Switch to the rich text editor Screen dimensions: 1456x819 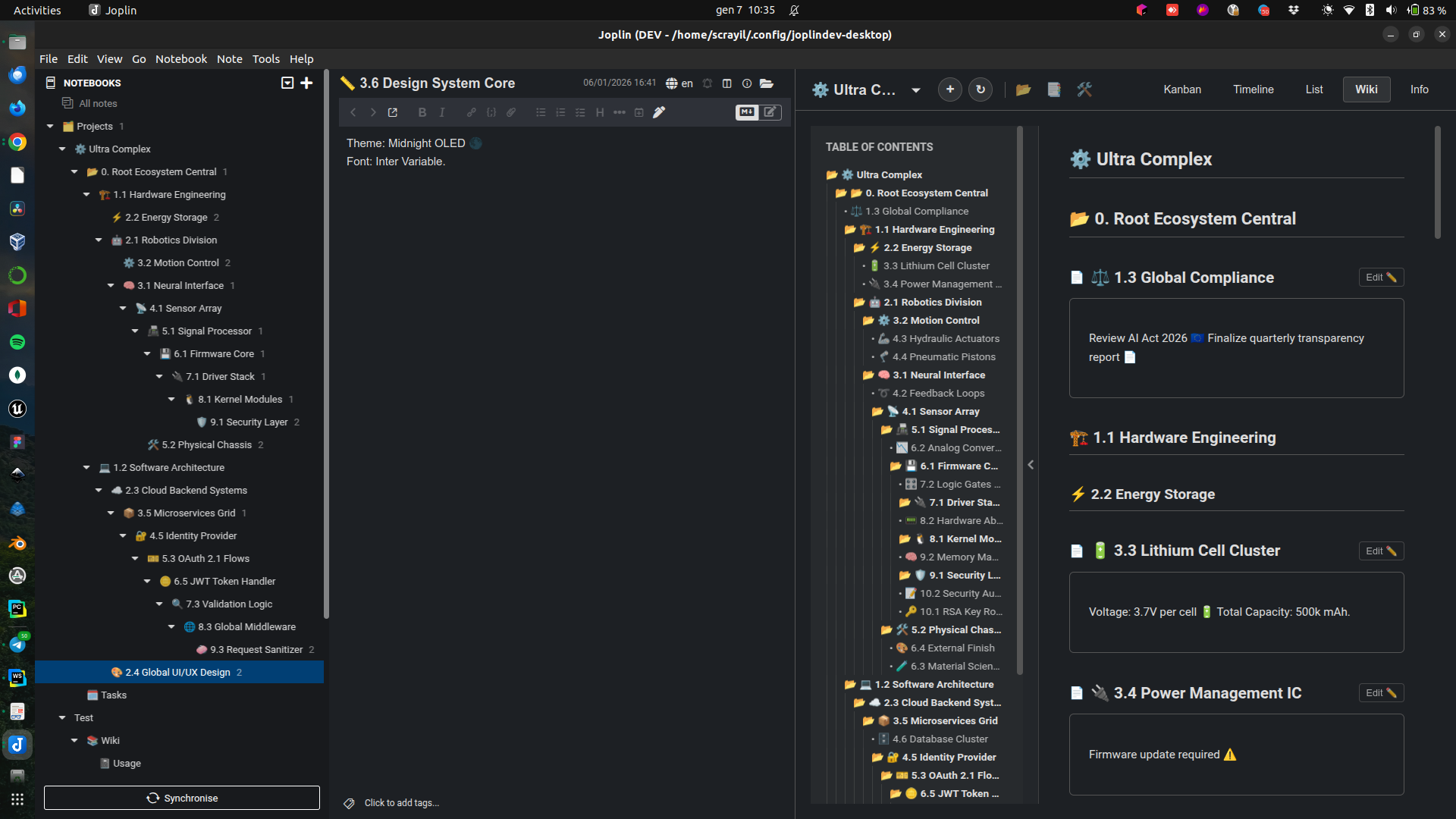(770, 112)
